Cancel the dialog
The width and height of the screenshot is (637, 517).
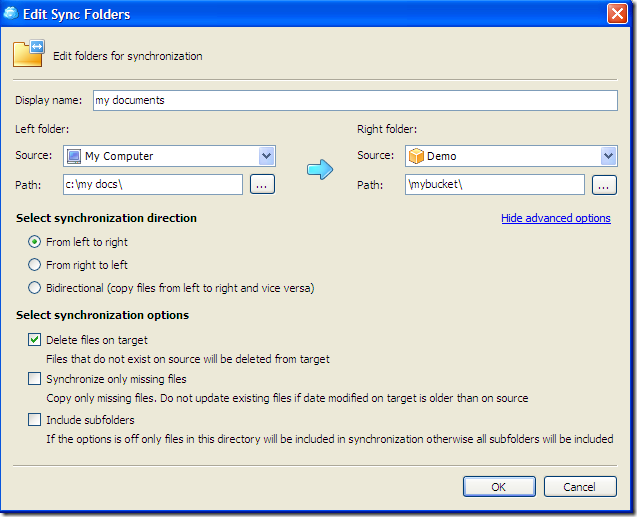pos(580,487)
